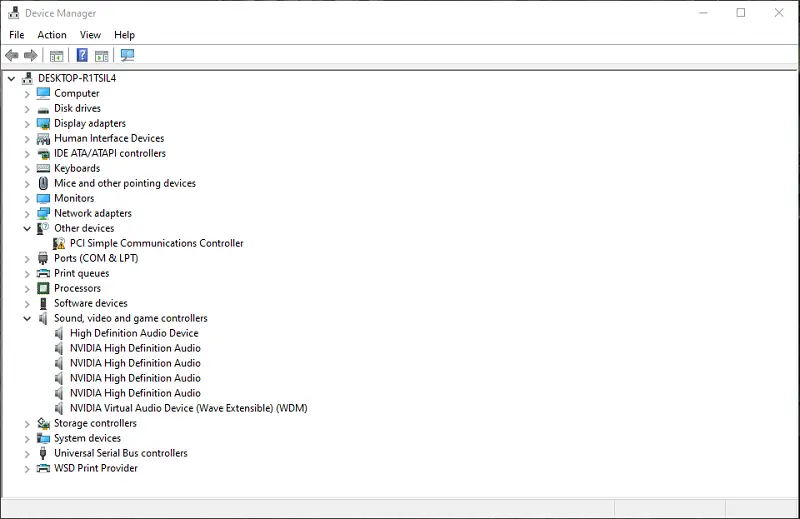The width and height of the screenshot is (800, 519).
Task: Expand the Computer category
Action: [27, 94]
